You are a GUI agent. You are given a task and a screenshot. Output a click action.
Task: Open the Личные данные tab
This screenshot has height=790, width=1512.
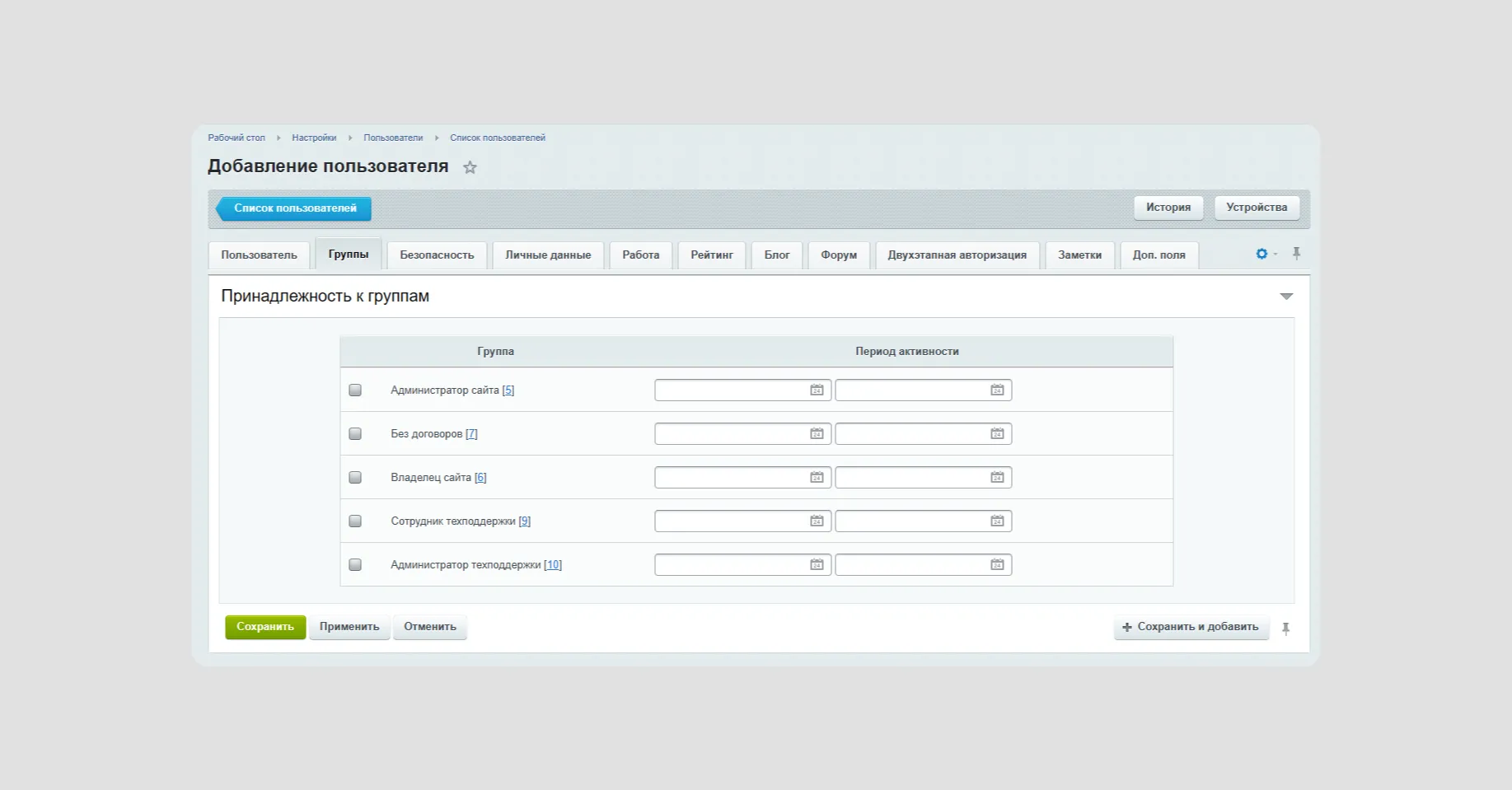pos(548,255)
